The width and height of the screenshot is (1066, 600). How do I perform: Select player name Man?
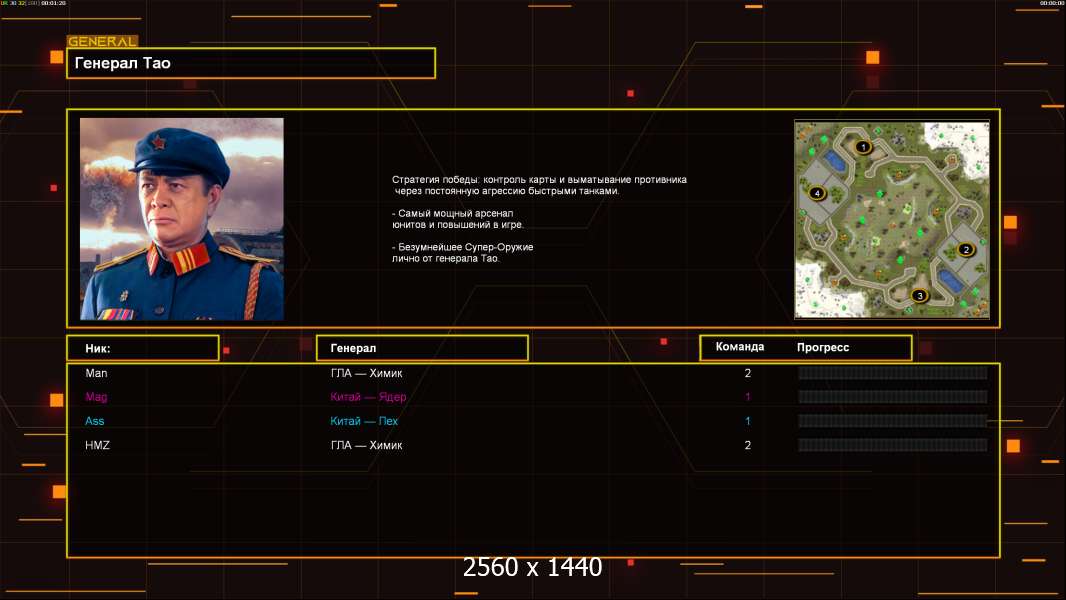(96, 373)
